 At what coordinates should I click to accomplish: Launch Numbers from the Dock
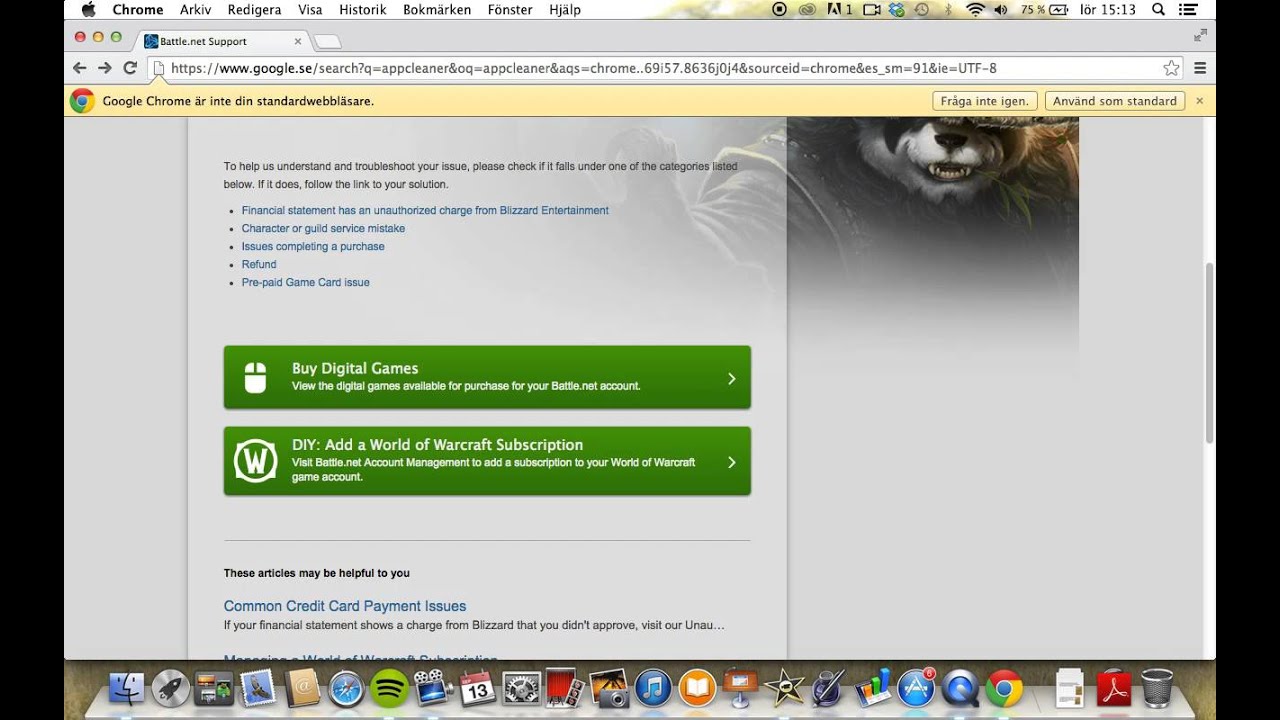[872, 689]
